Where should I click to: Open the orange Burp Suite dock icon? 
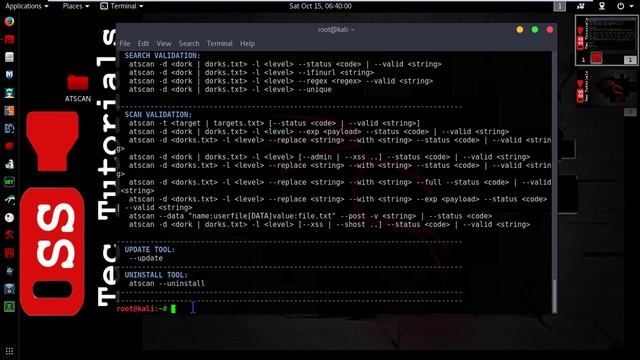coord(9,111)
